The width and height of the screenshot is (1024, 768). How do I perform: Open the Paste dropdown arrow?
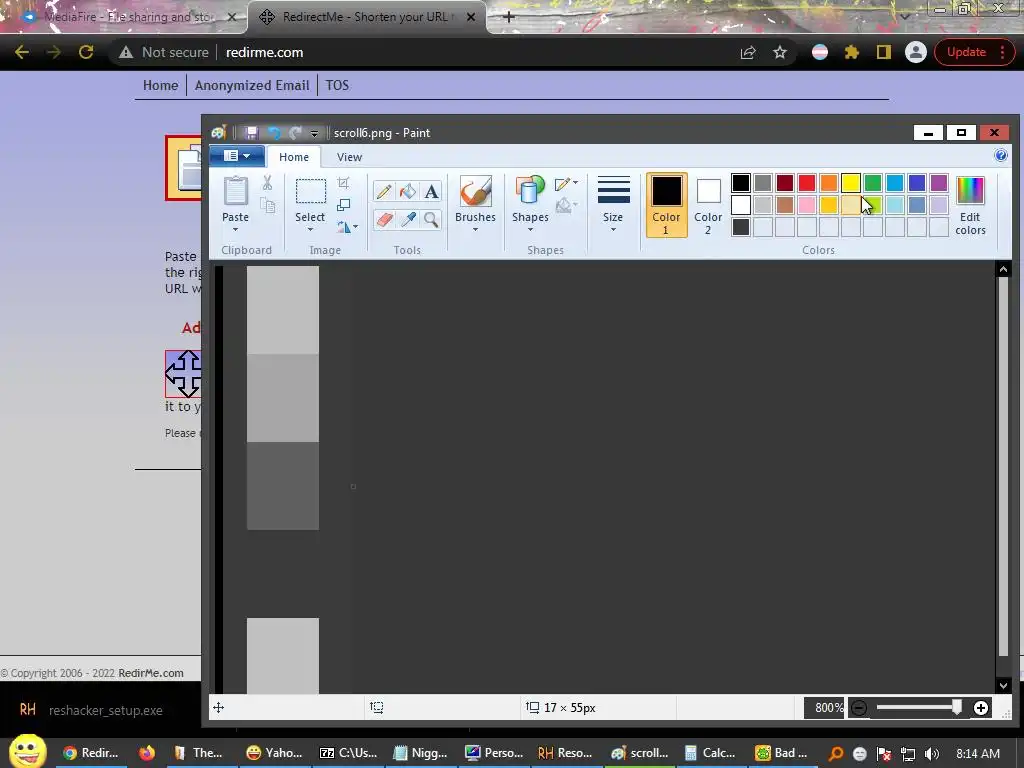235,230
